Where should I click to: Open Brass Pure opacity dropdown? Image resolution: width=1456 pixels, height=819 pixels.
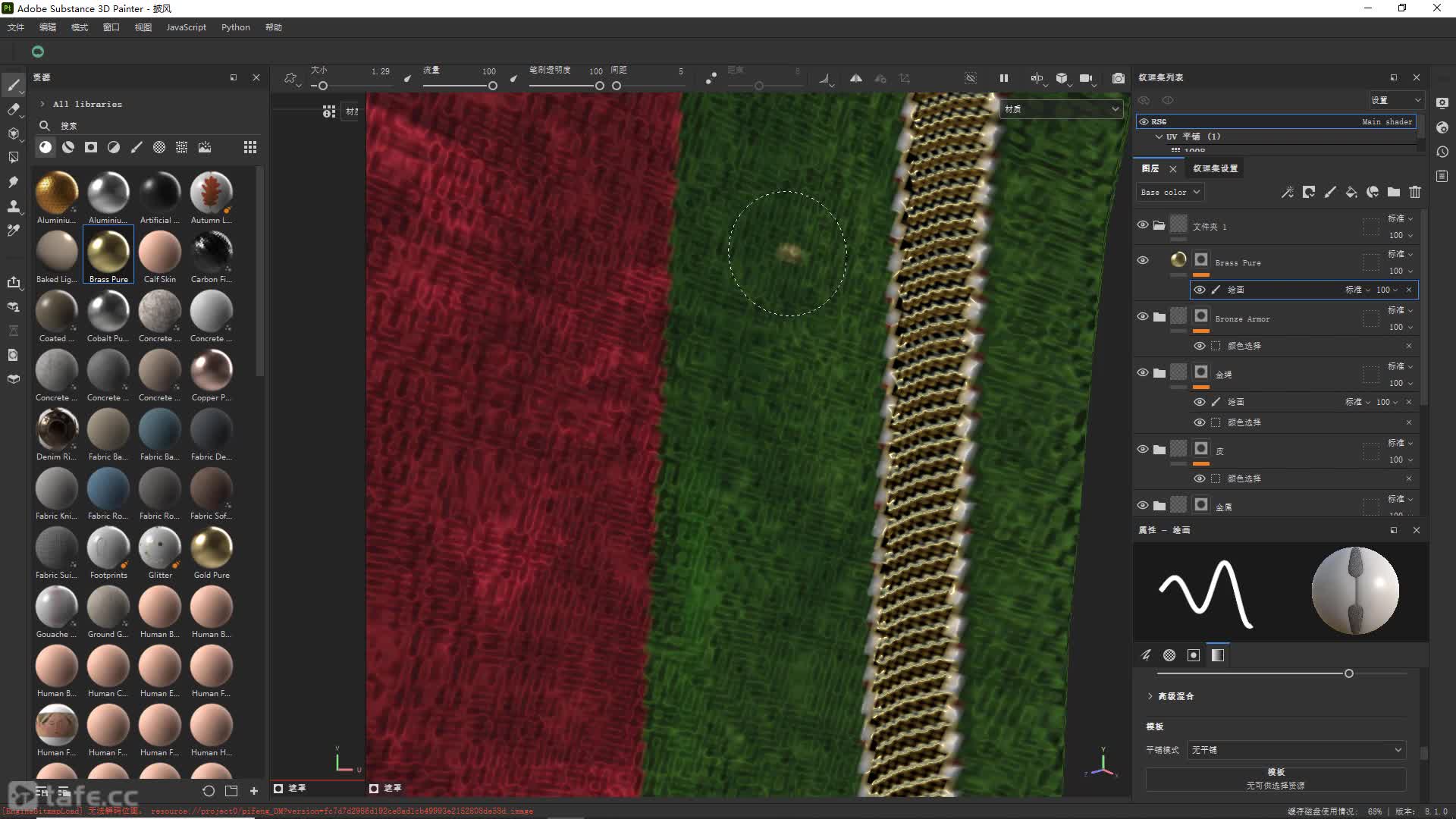tap(1401, 271)
